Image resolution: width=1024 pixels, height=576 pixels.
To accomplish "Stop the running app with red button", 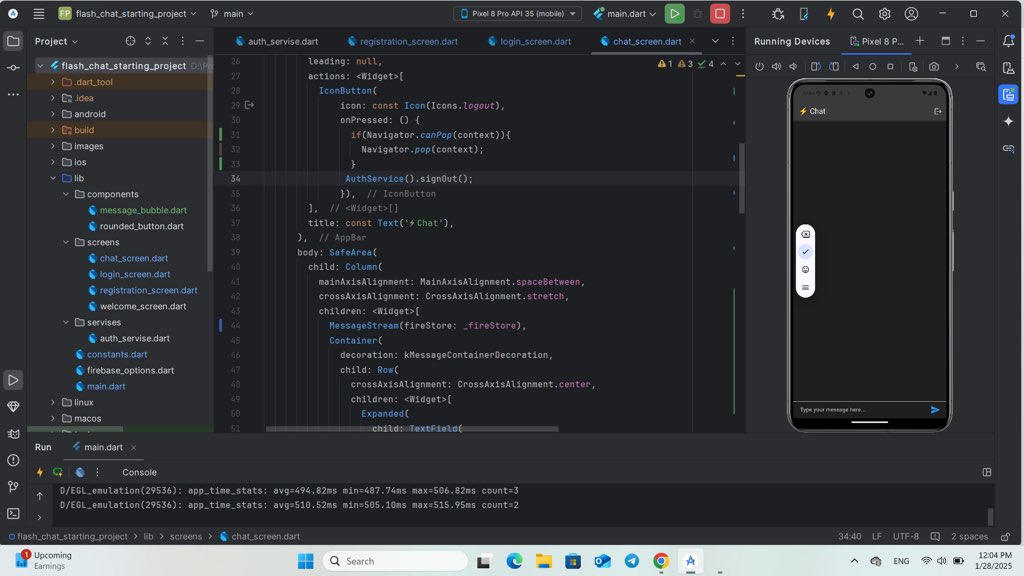I will pyautogui.click(x=720, y=14).
